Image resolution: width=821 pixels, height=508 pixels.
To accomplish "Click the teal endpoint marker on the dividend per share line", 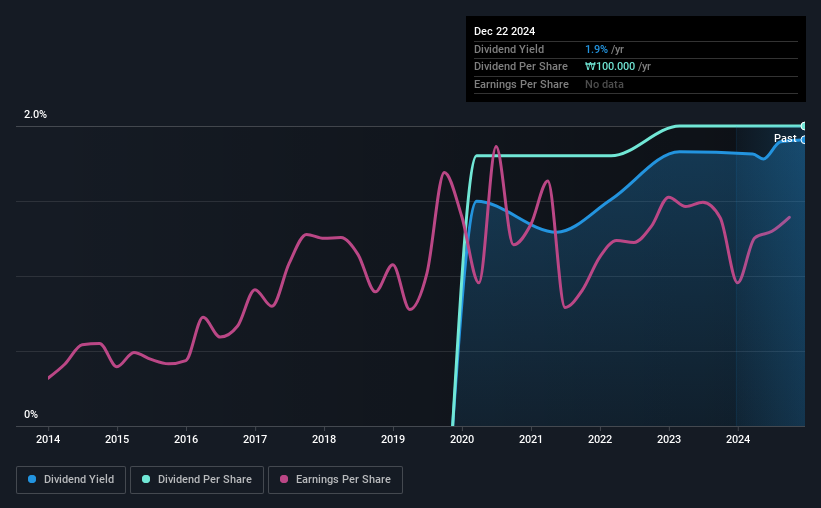I will coord(803,126).
